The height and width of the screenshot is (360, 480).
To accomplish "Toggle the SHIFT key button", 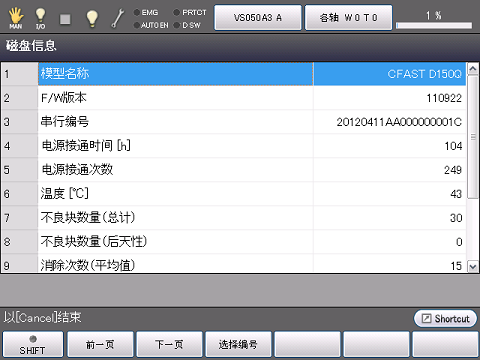I will (x=32, y=345).
